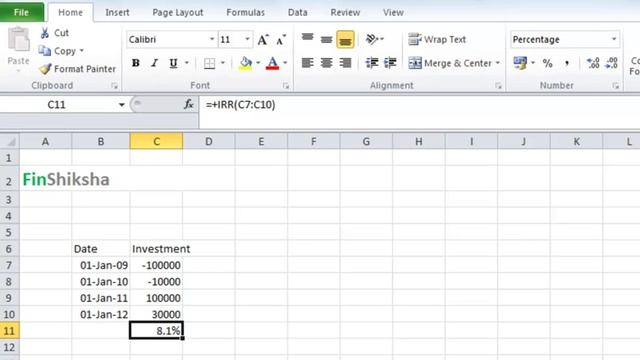This screenshot has width=640, height=360.
Task: Select the 8.1% result cell
Action: [x=156, y=330]
